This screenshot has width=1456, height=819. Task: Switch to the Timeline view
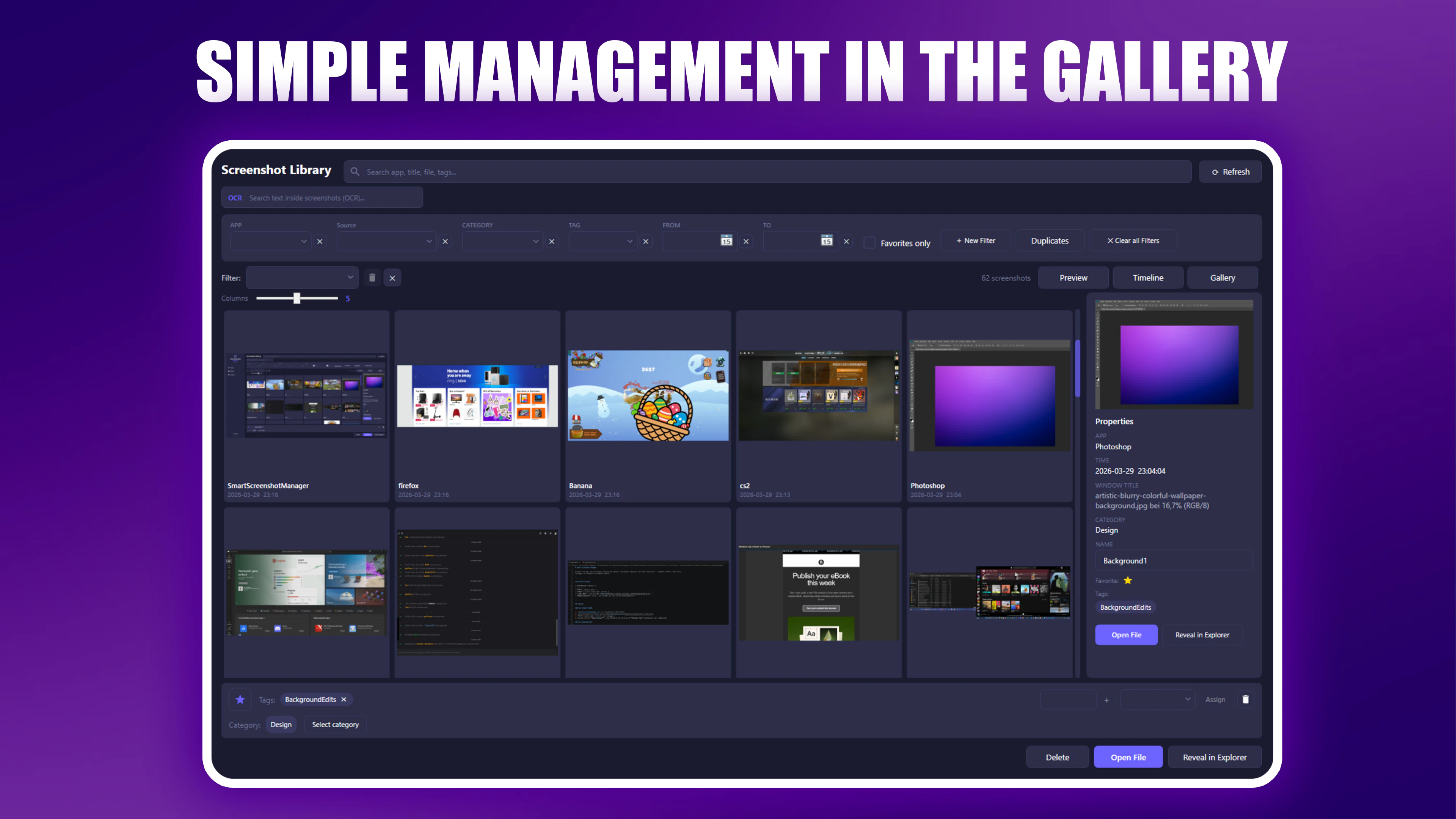point(1147,278)
